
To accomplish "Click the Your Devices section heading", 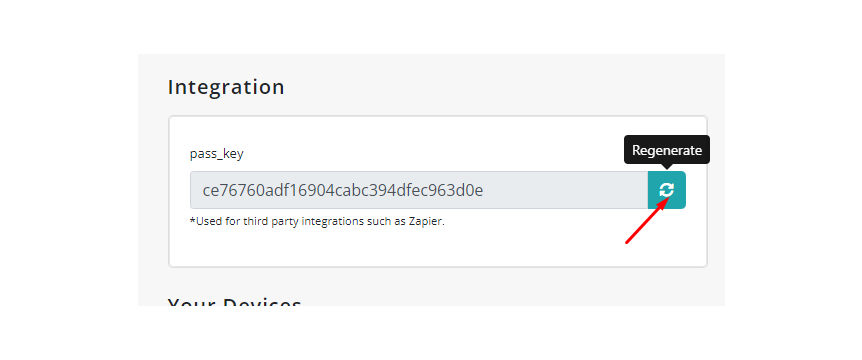I will pyautogui.click(x=235, y=301).
